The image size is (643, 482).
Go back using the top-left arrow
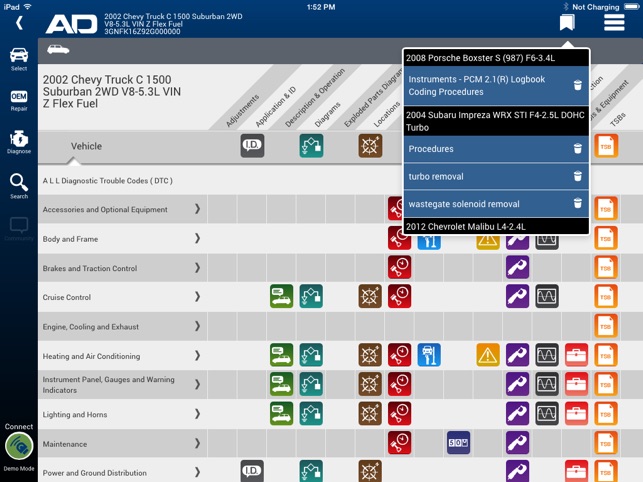pos(19,23)
